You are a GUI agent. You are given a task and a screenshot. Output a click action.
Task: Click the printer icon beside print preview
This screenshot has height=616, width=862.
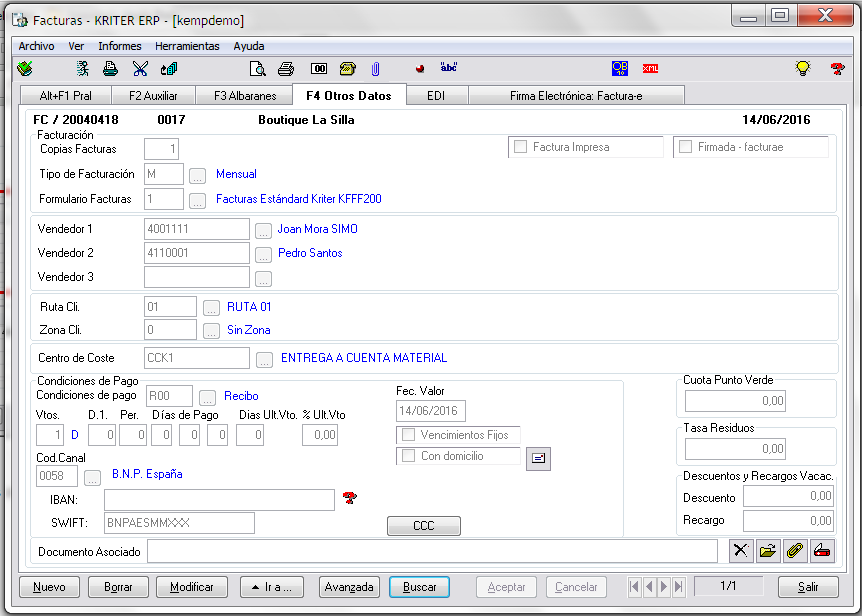[x=286, y=69]
